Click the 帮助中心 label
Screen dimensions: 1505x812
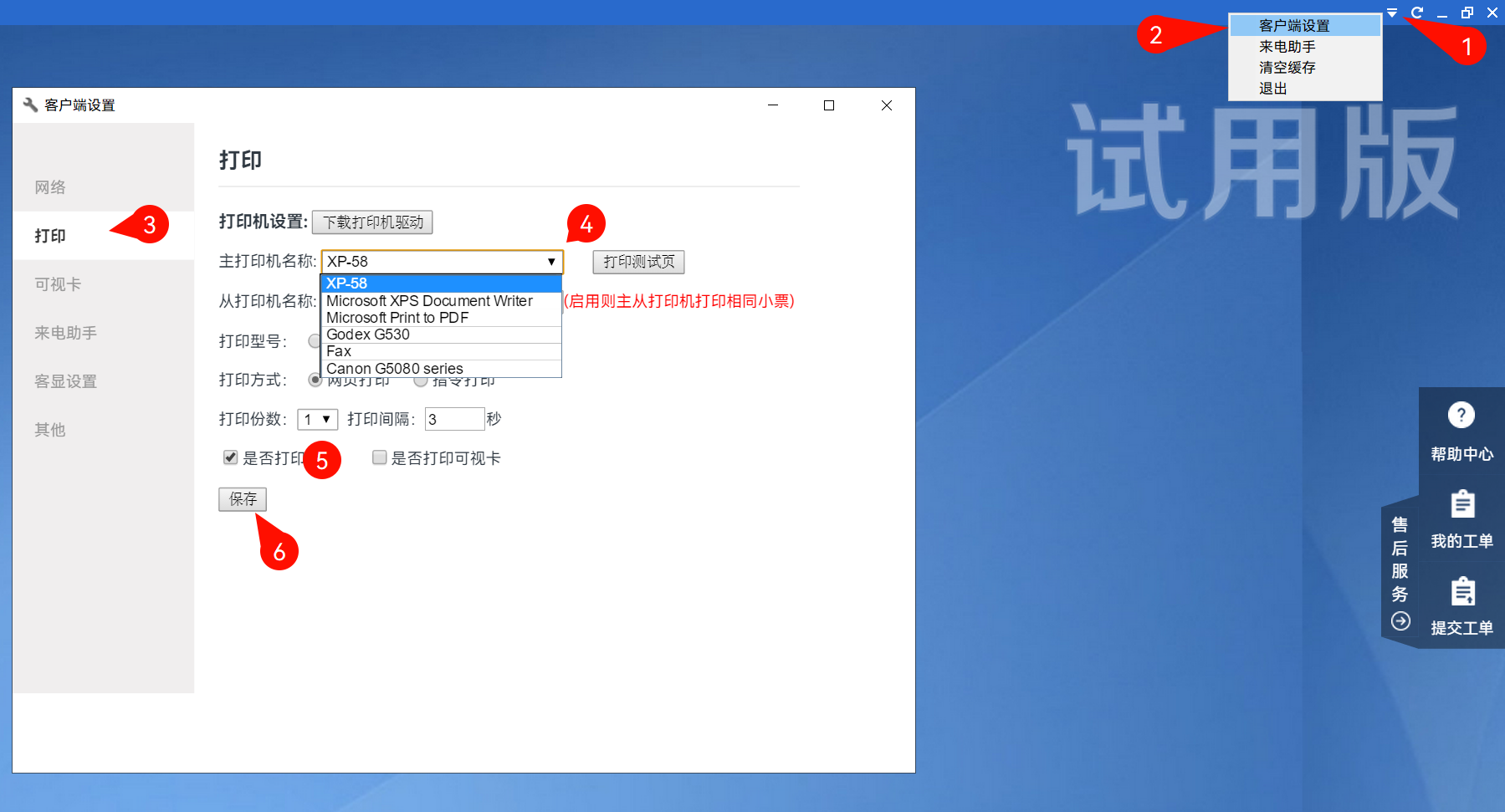(1462, 454)
